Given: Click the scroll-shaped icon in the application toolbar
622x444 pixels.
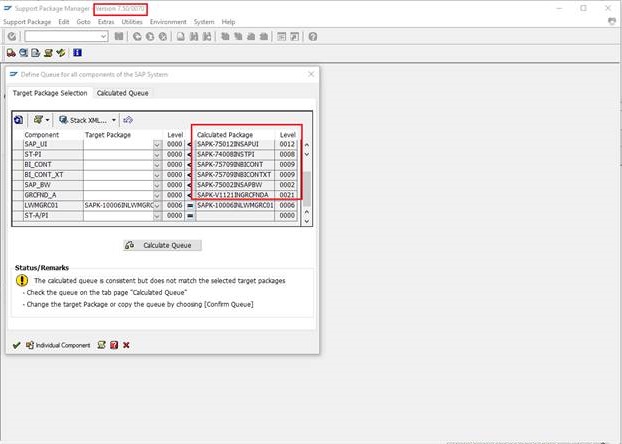Looking at the screenshot, I should (48, 53).
